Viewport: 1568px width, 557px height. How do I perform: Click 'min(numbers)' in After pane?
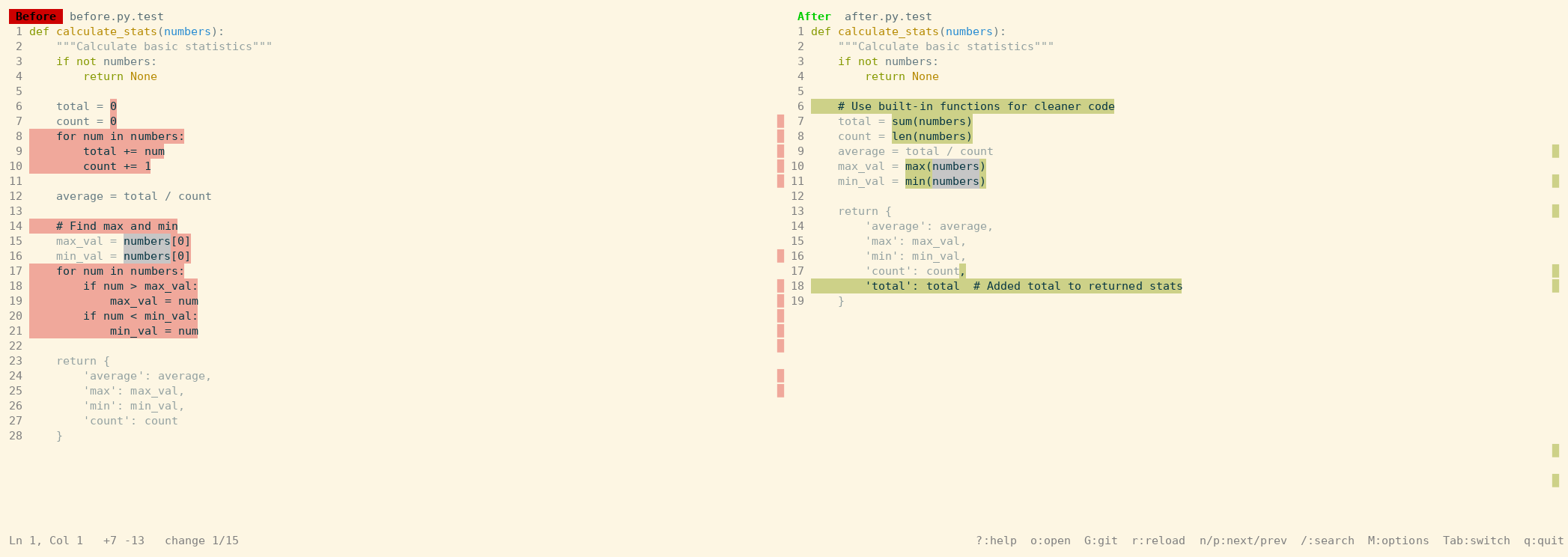(x=946, y=181)
